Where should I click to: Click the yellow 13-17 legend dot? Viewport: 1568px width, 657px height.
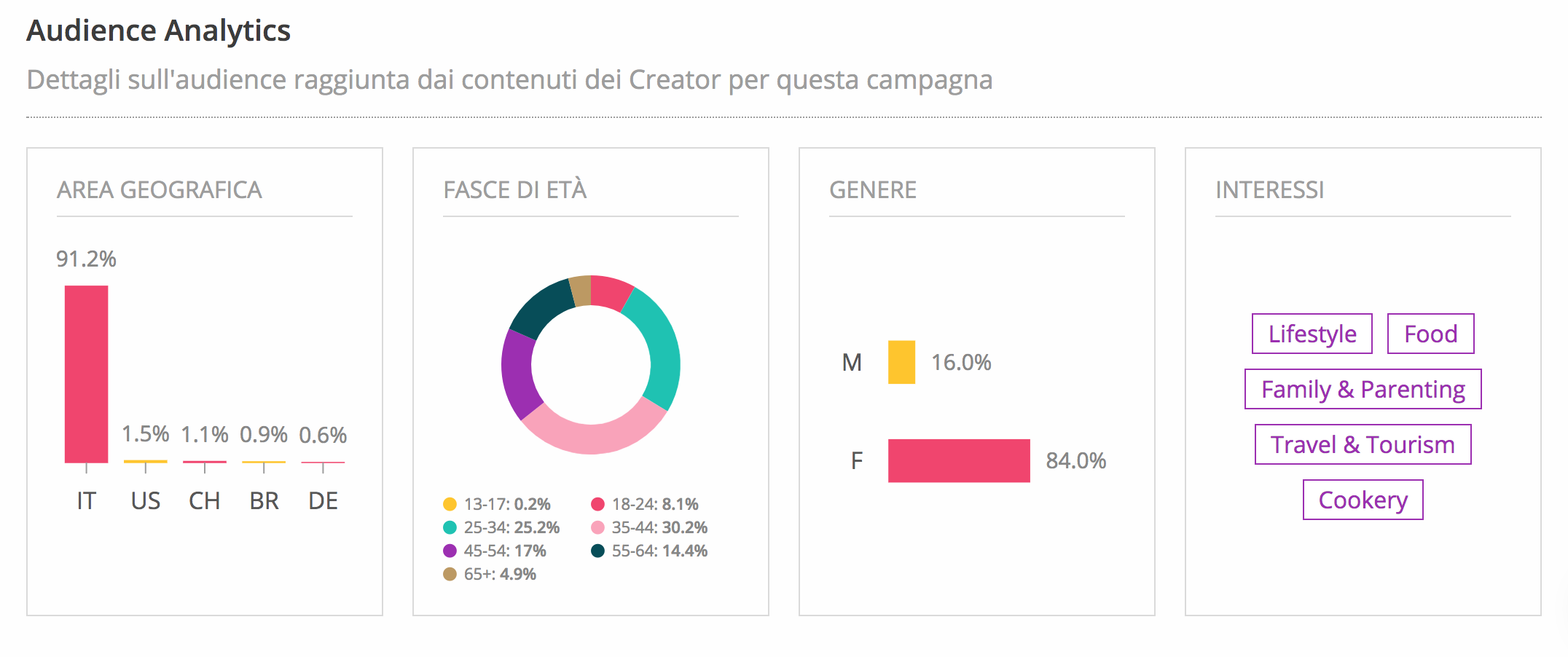450,504
